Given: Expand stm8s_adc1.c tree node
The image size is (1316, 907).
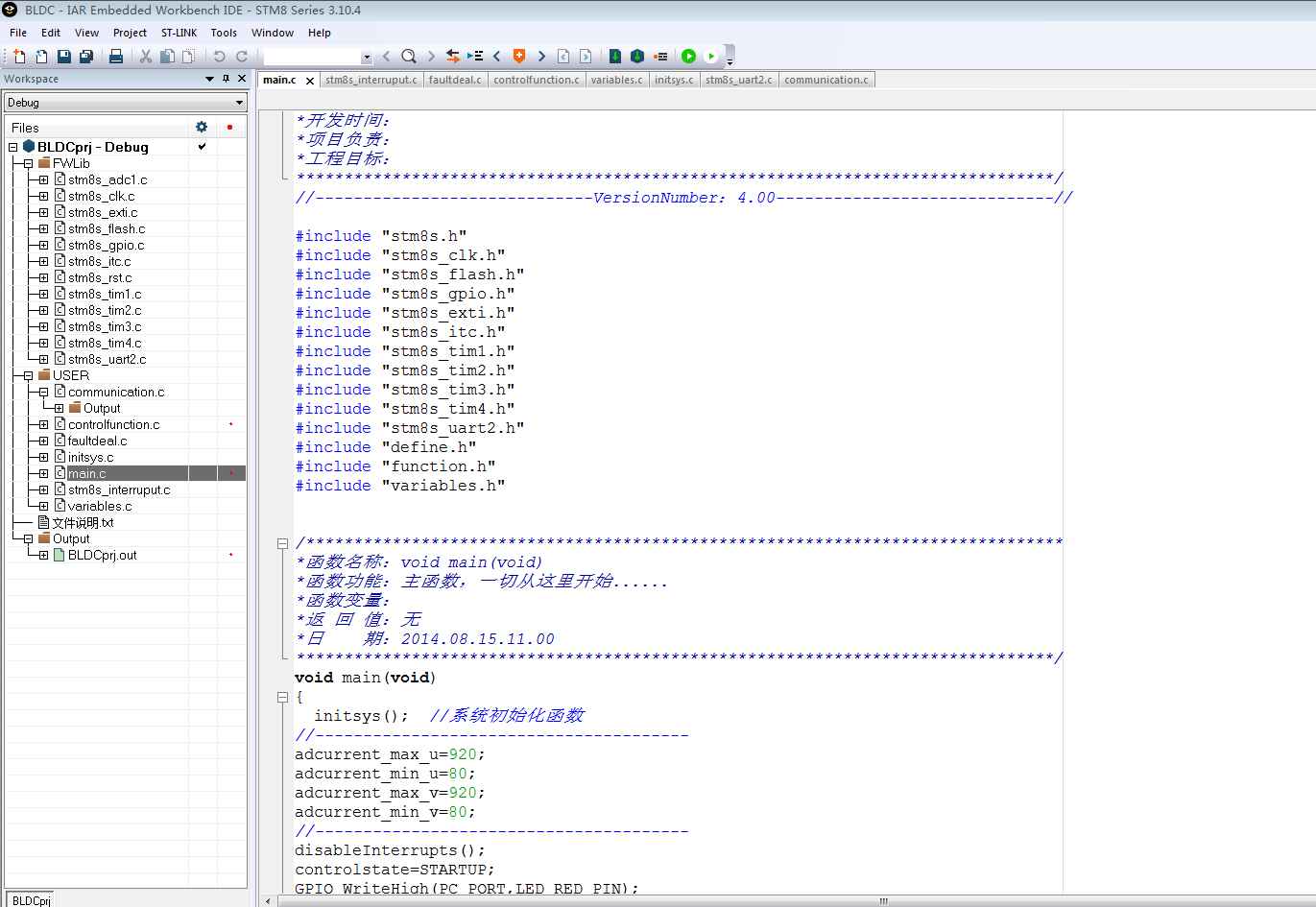Looking at the screenshot, I should 44,179.
